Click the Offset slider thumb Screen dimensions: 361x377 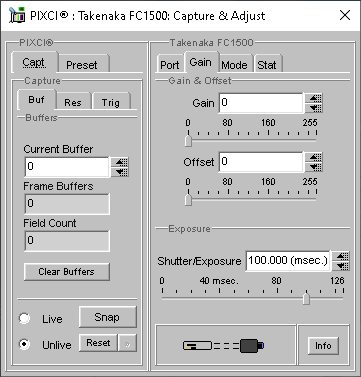tap(188, 200)
